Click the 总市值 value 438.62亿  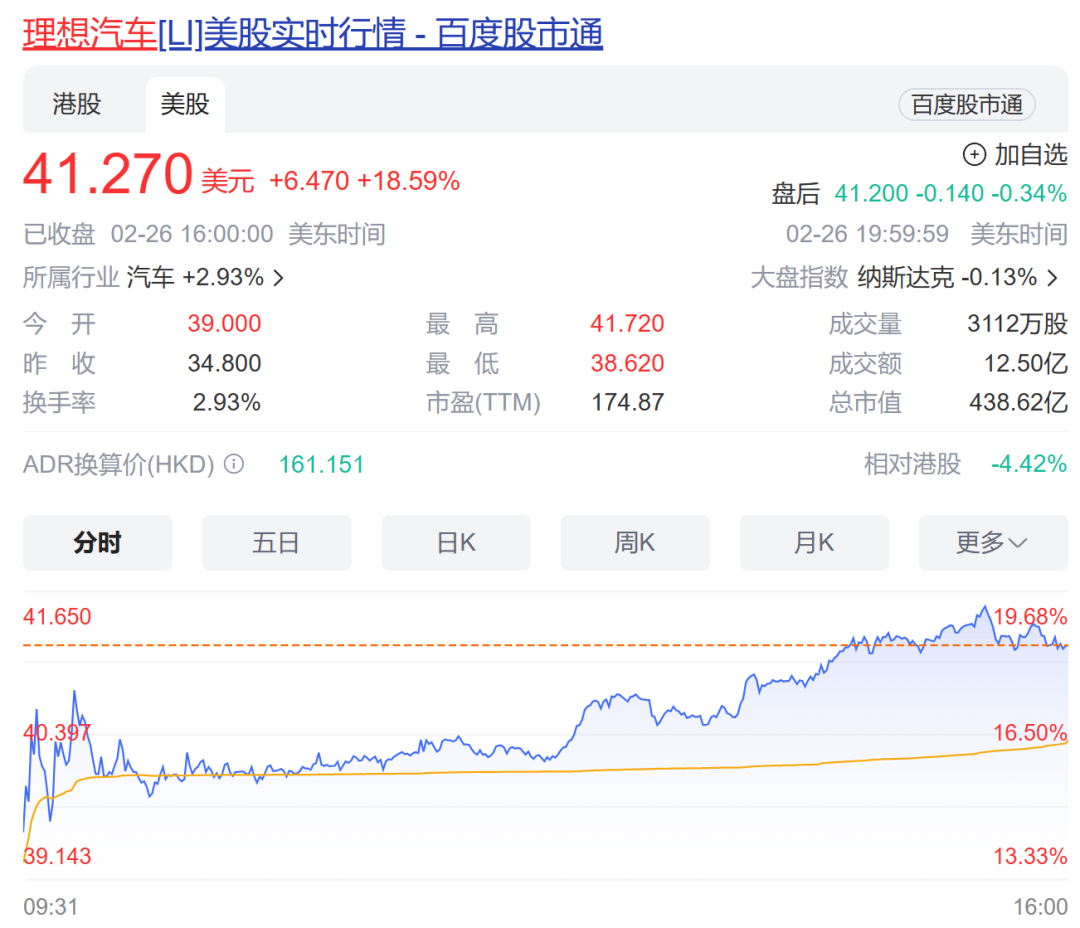[1019, 402]
